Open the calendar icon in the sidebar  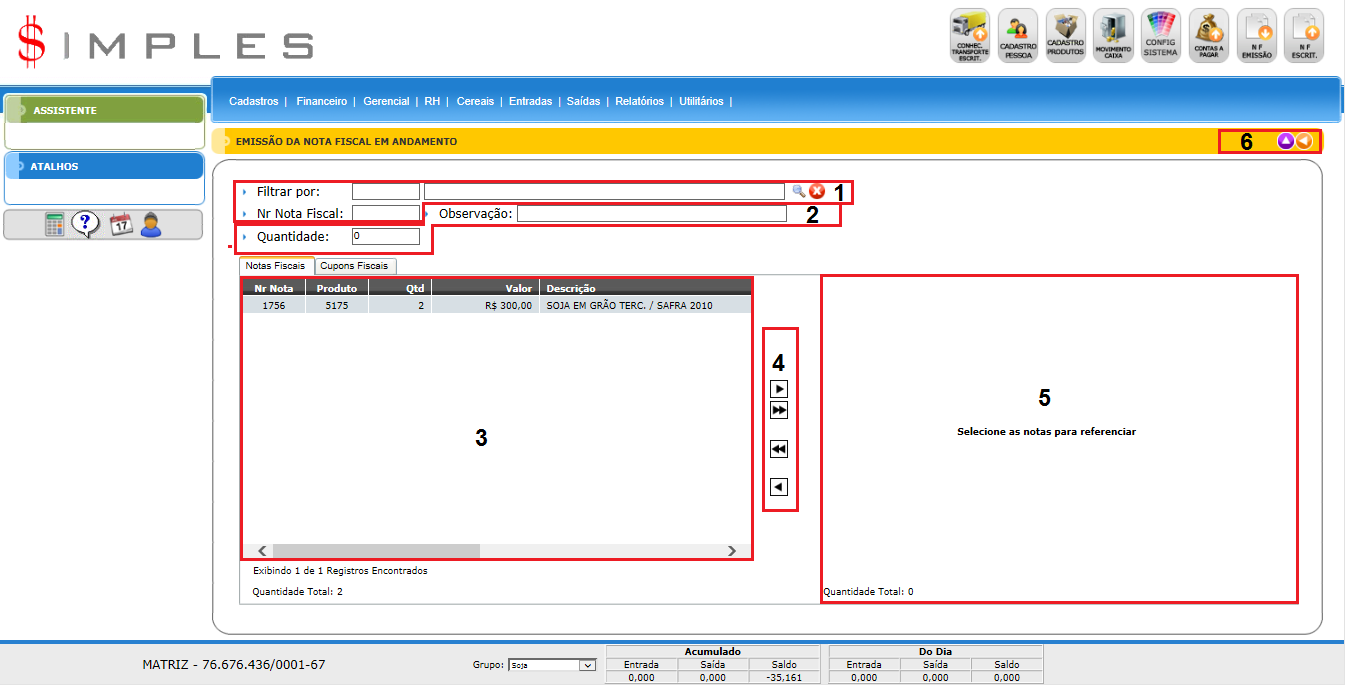(120, 225)
